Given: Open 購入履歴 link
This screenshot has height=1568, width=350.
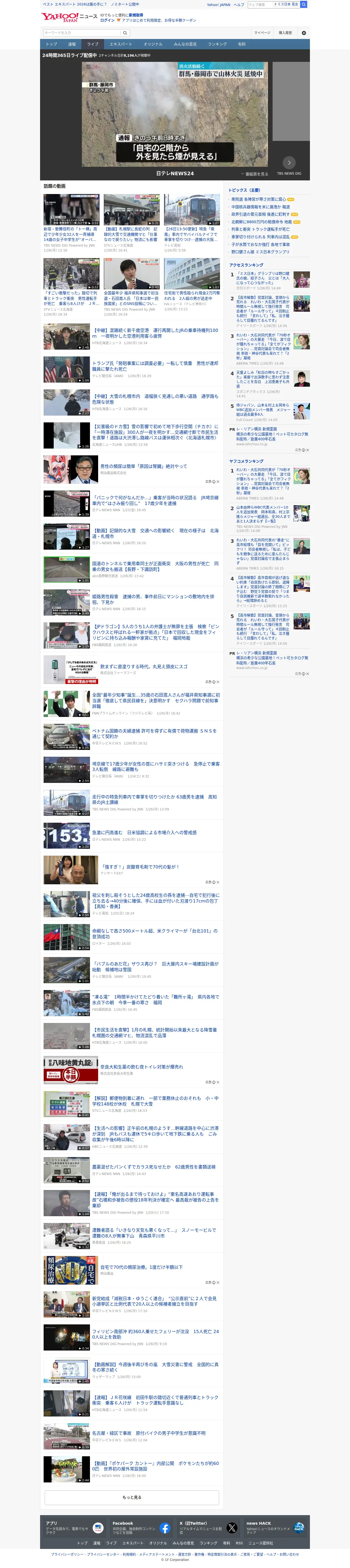Looking at the screenshot, I should coord(285,33).
